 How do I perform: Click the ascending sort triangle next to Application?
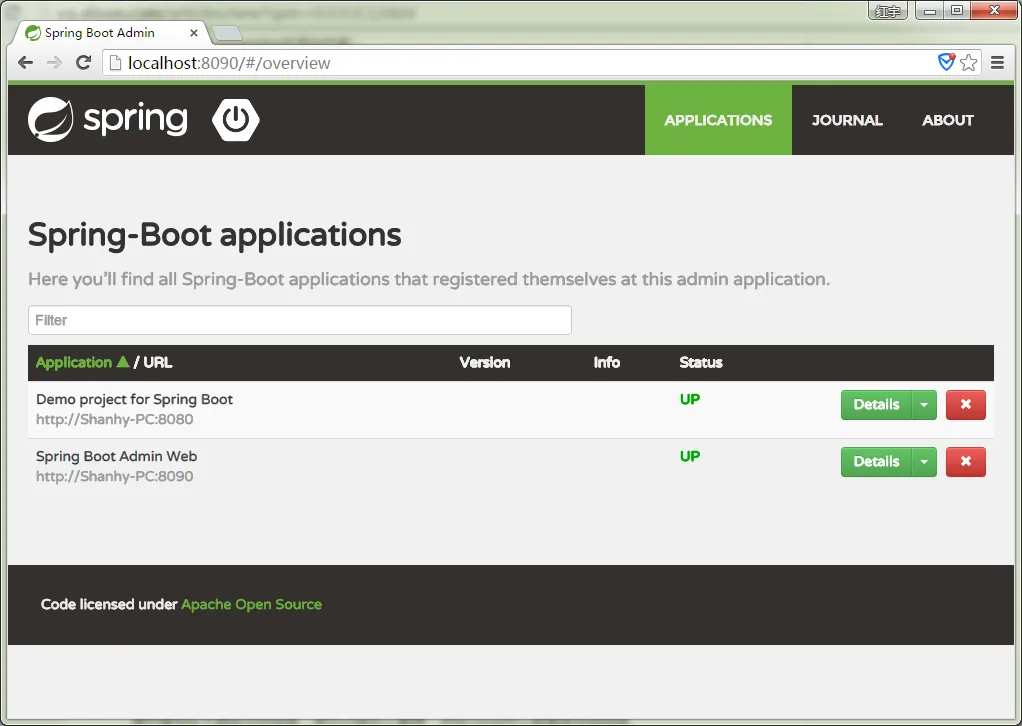click(x=123, y=362)
